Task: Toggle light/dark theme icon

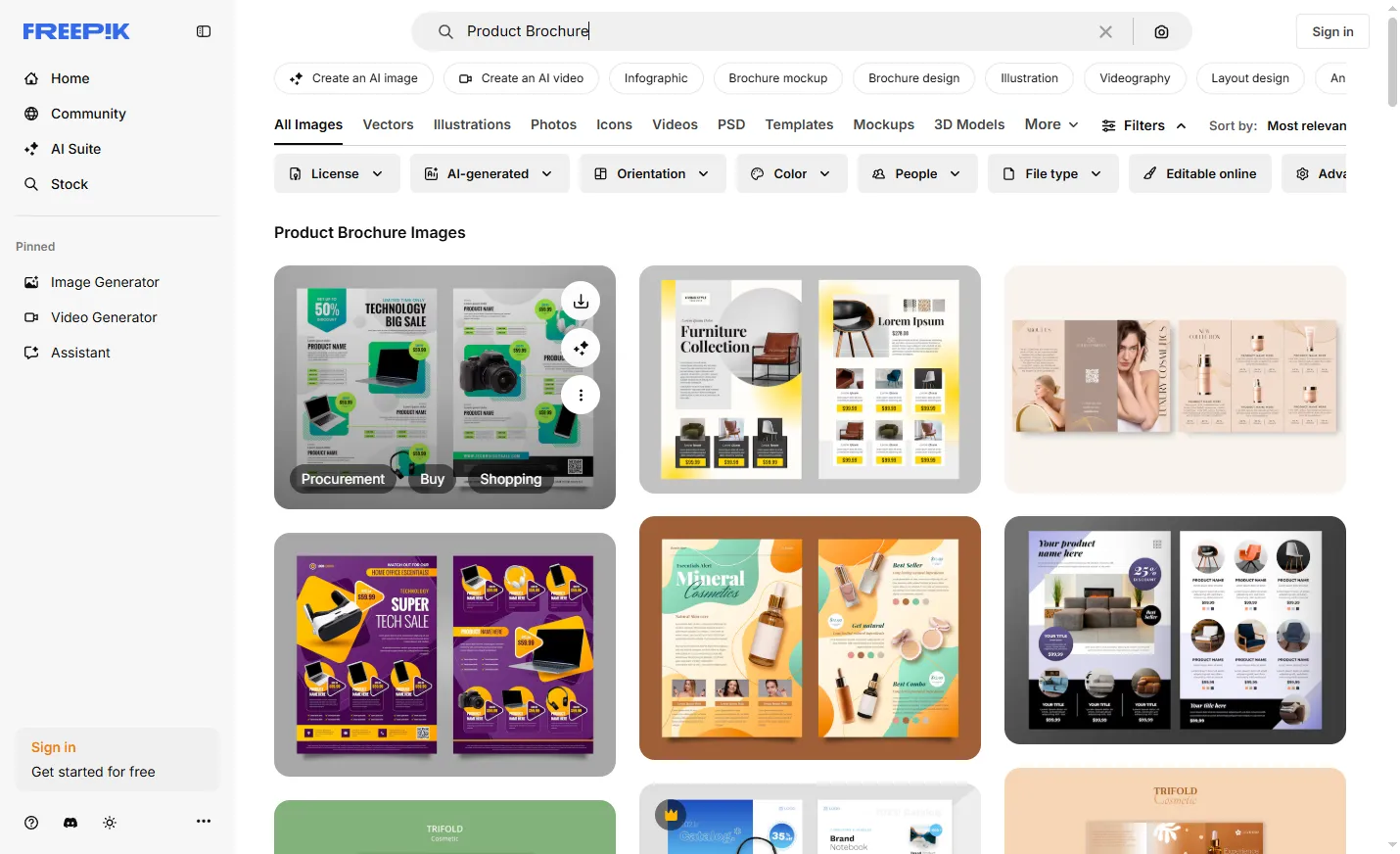Action: point(110,823)
